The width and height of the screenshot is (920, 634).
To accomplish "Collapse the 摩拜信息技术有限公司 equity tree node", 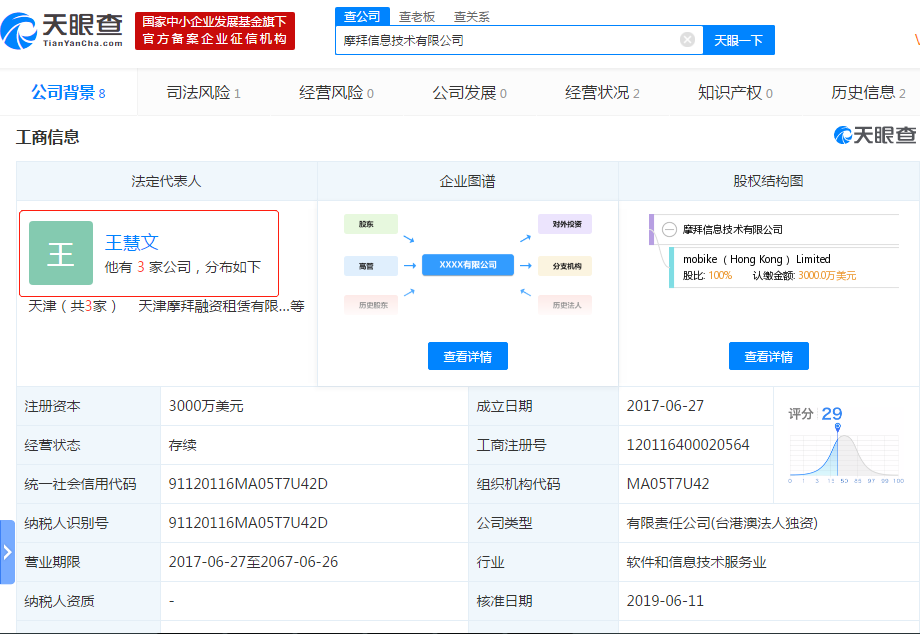I will point(669,229).
